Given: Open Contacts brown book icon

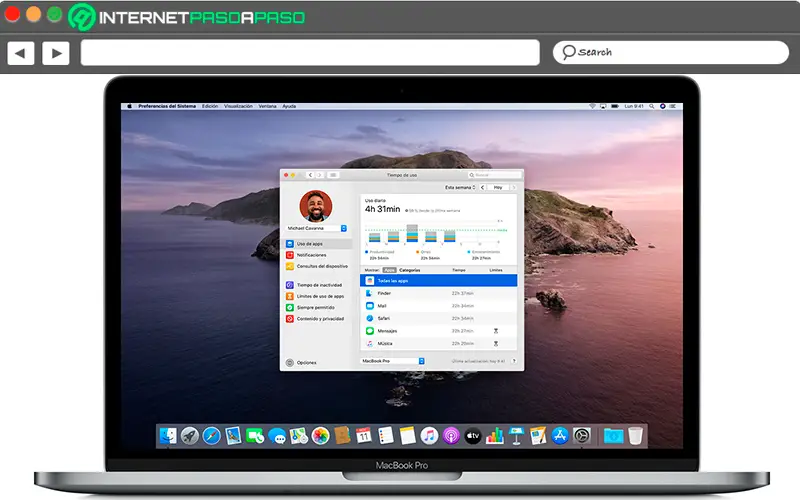Looking at the screenshot, I should point(342,436).
